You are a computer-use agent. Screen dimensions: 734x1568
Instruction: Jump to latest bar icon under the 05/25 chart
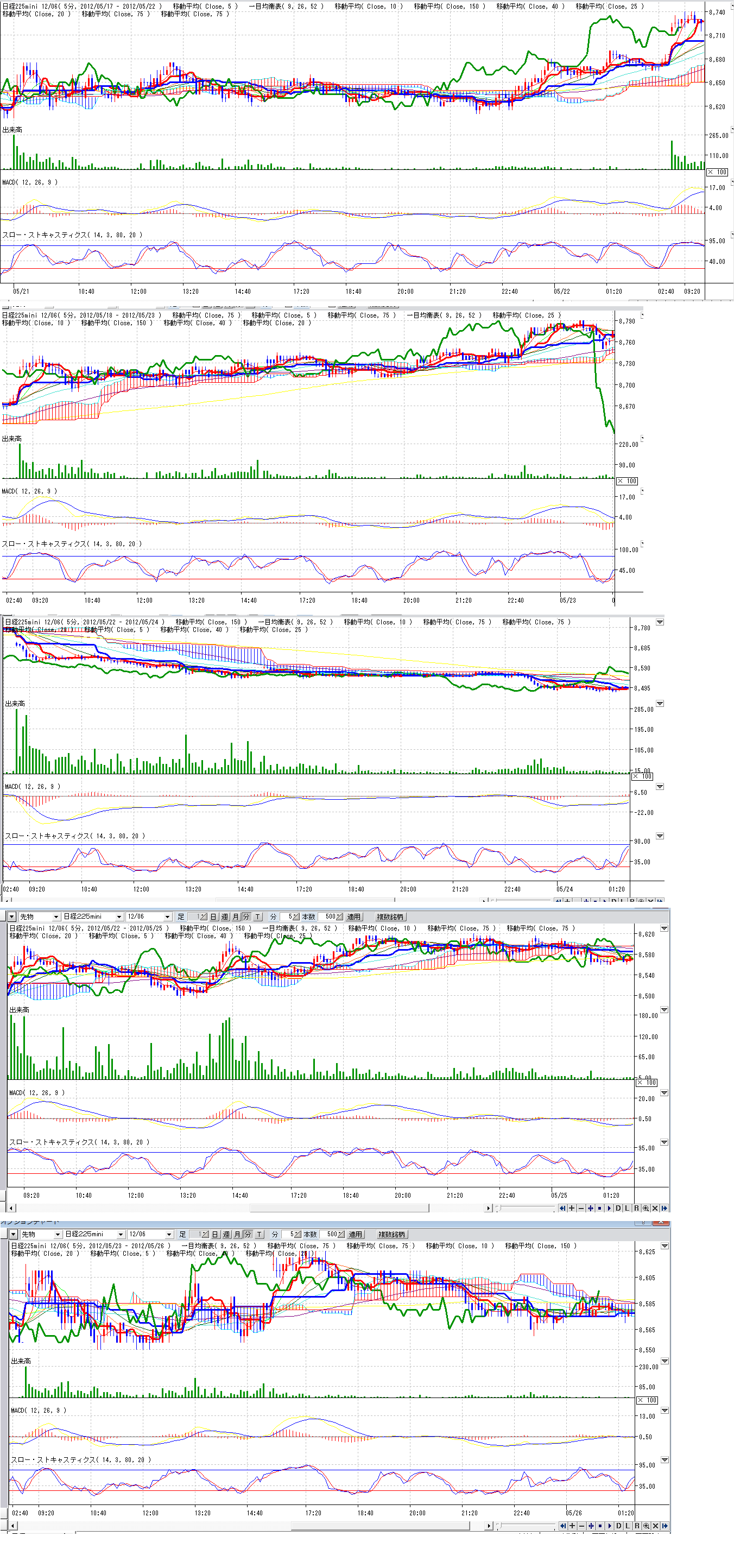tap(664, 1208)
